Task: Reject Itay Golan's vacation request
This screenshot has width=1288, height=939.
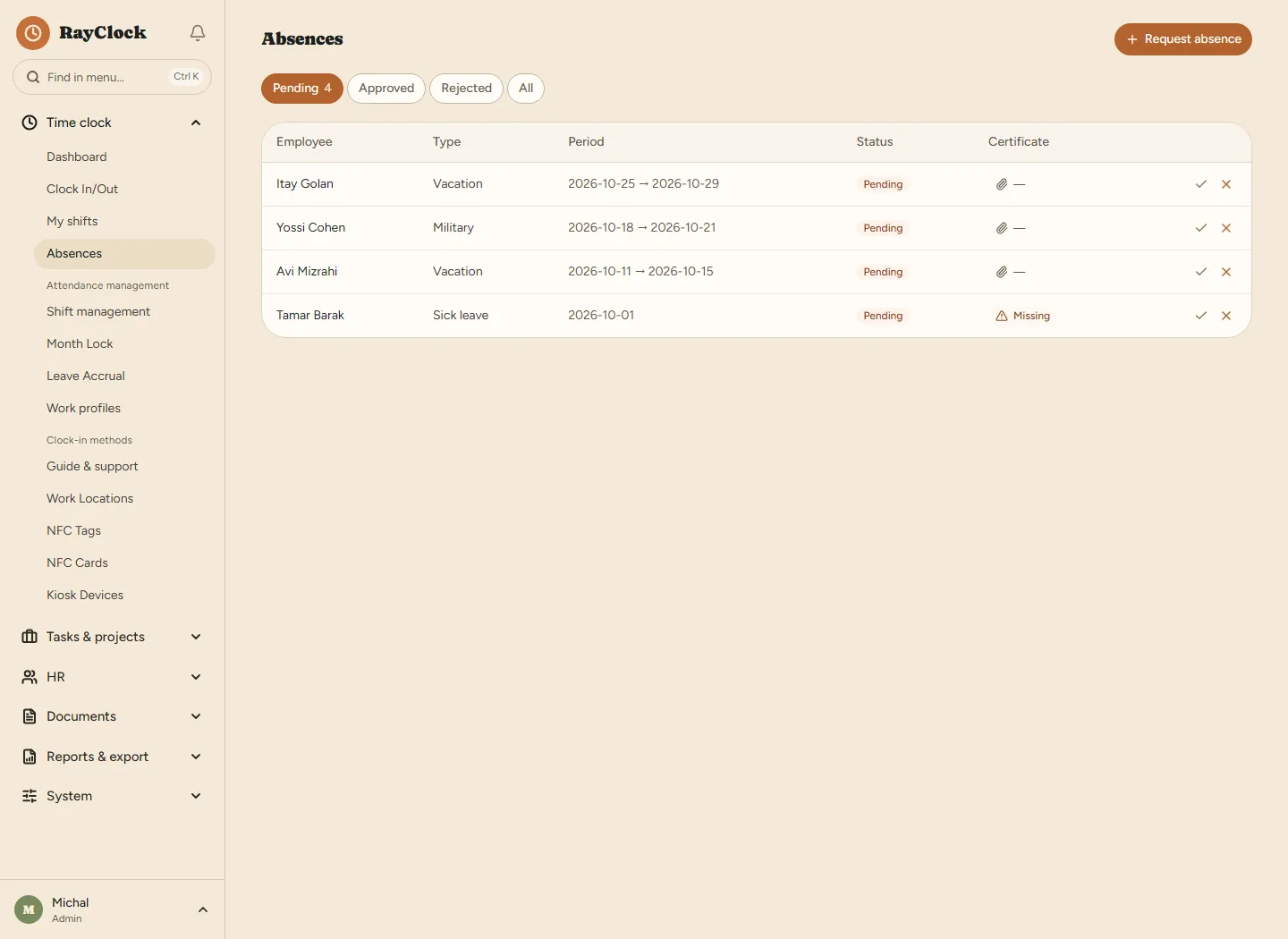Action: [1226, 184]
